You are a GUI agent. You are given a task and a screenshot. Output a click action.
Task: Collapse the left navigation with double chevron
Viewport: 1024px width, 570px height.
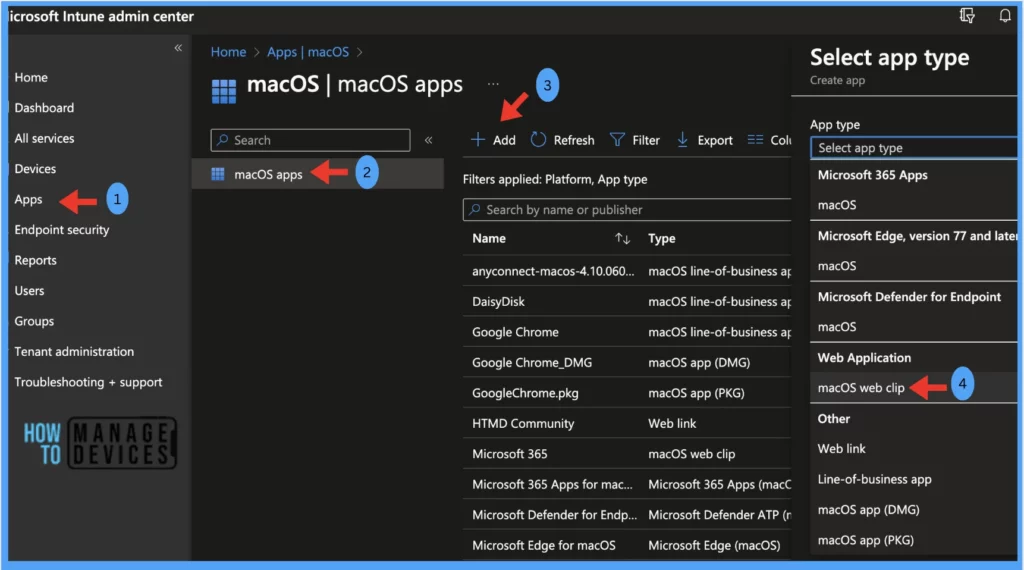[178, 48]
